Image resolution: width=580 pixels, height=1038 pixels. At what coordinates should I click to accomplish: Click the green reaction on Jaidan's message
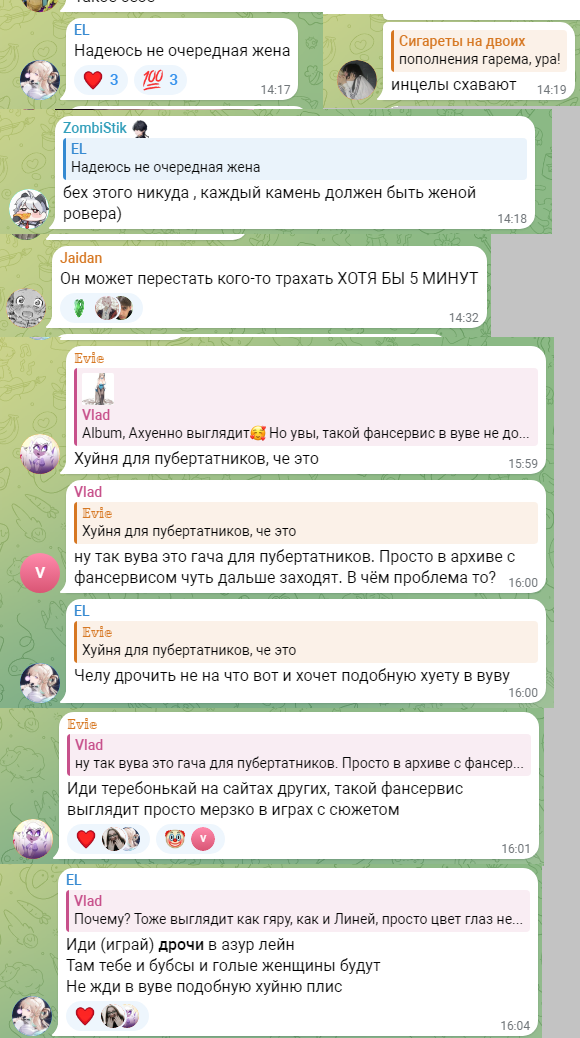click(78, 308)
